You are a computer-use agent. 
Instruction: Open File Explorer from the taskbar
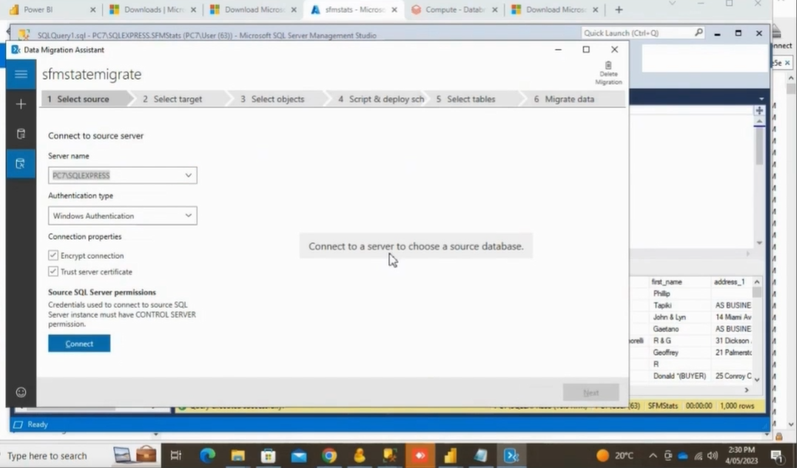click(x=238, y=455)
